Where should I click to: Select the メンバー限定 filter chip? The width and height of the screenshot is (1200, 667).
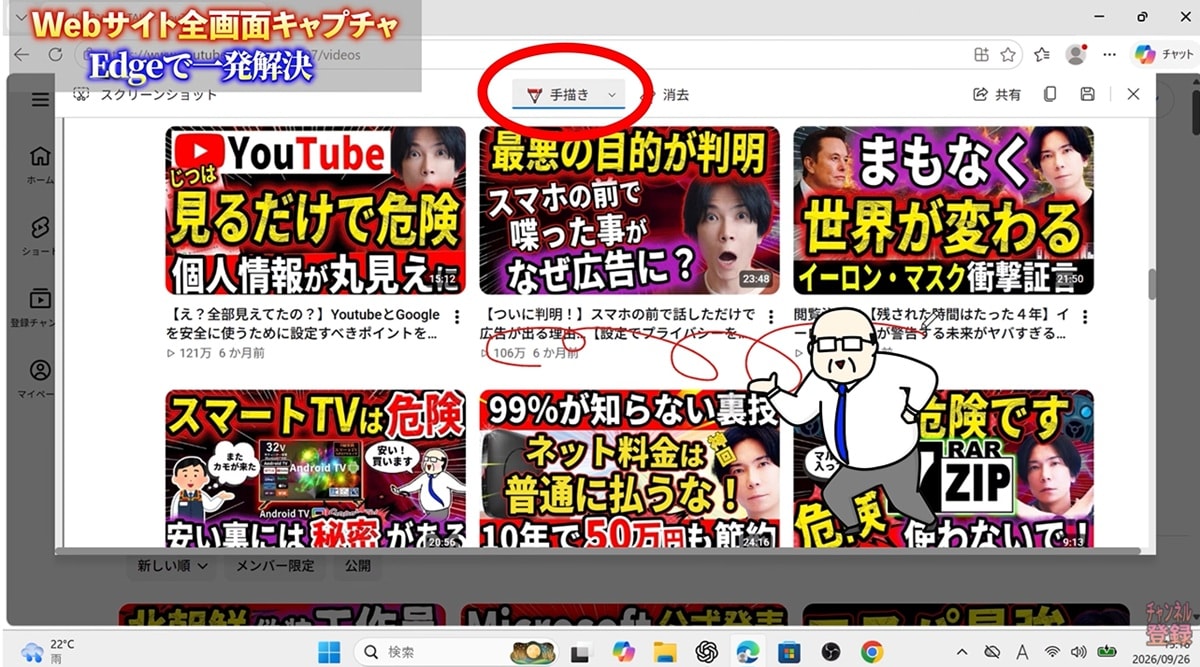tap(275, 566)
